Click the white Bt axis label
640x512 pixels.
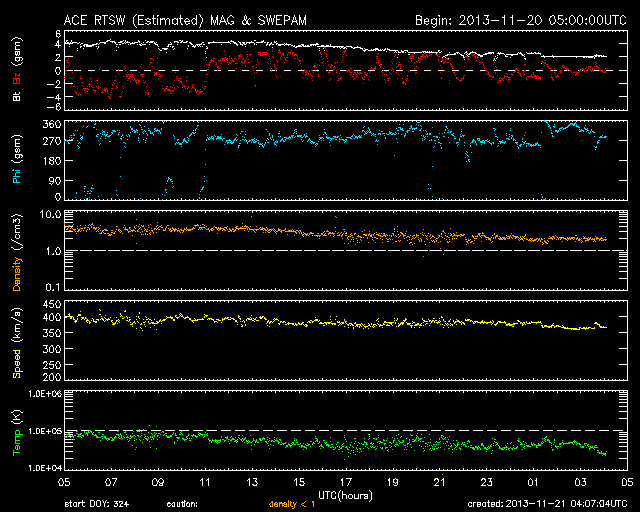(16, 96)
